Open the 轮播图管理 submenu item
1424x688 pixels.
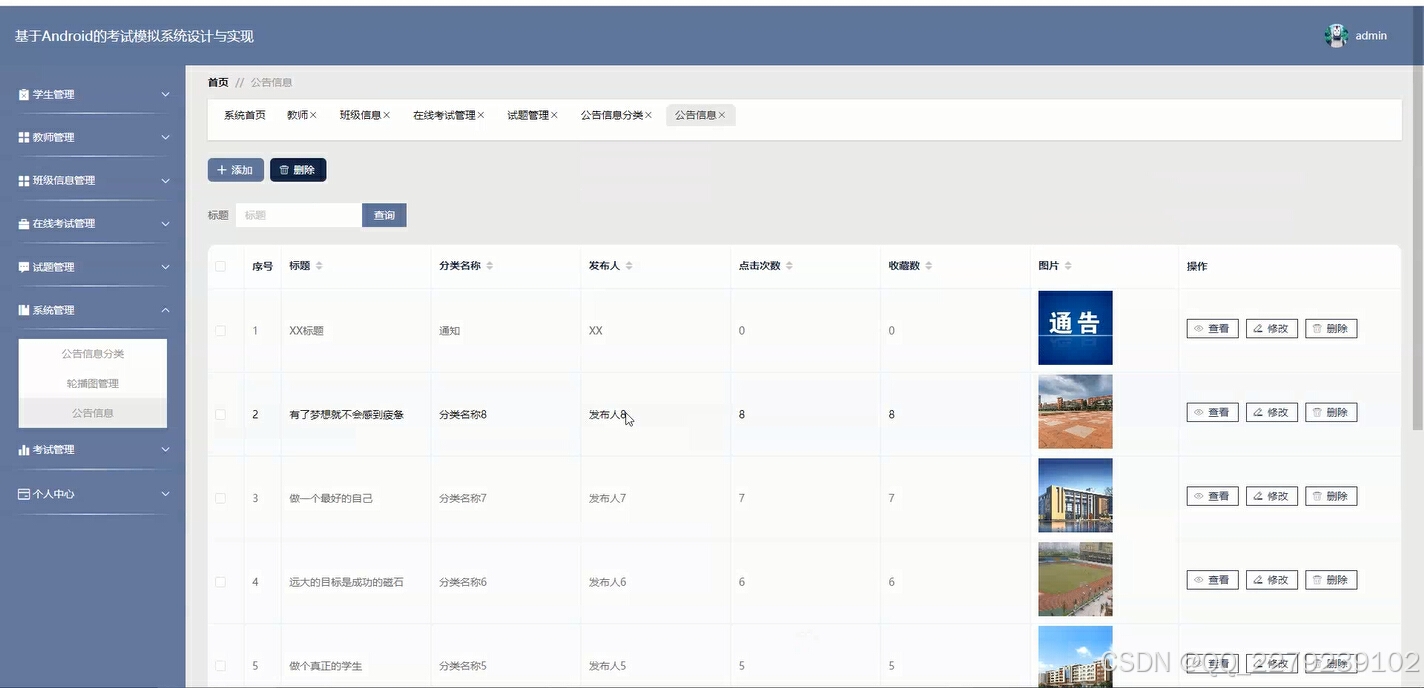[92, 383]
